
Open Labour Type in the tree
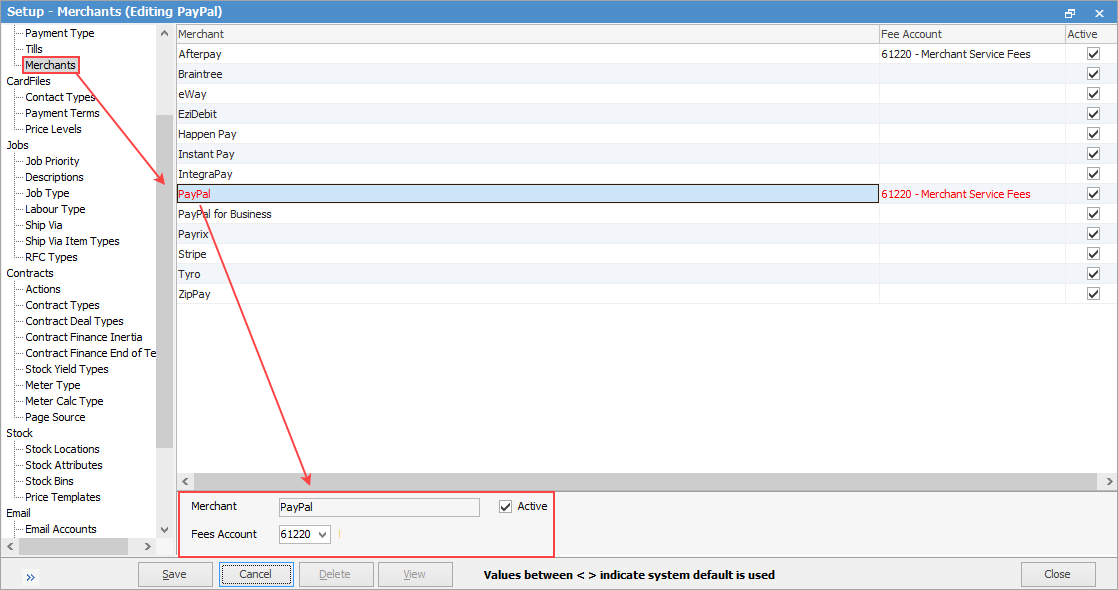tap(55, 209)
